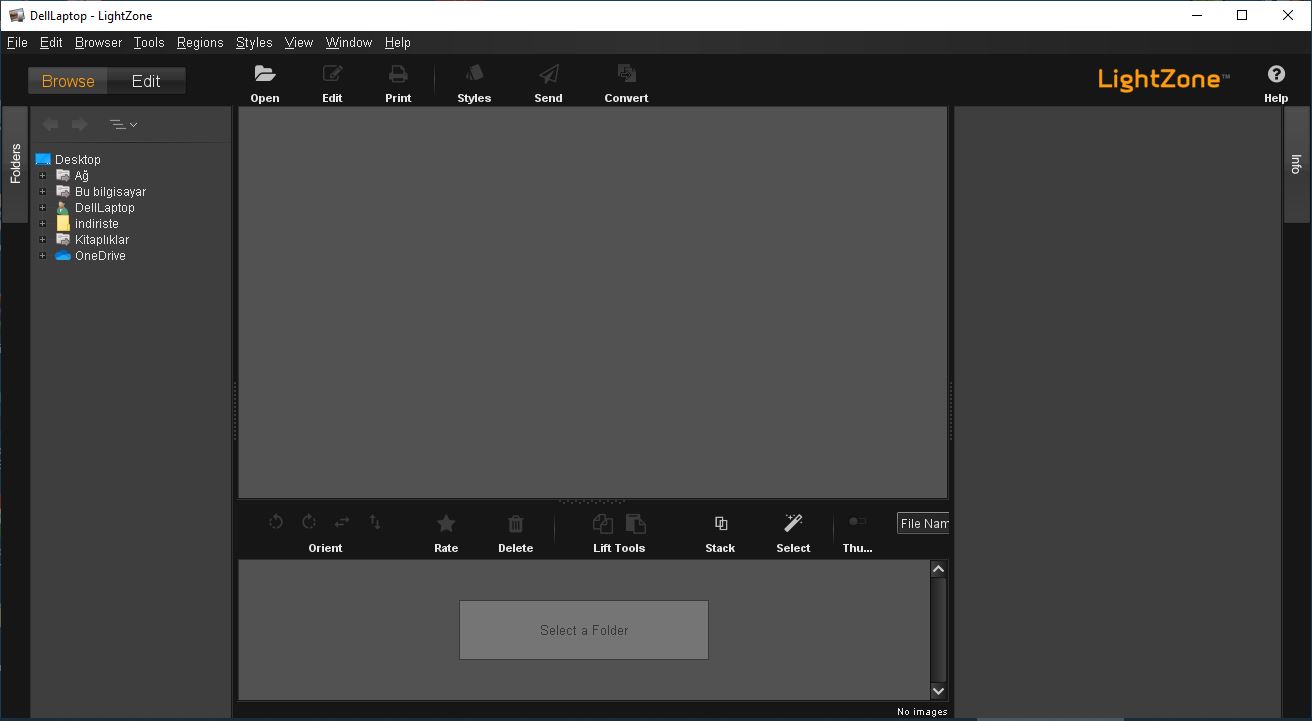The height and width of the screenshot is (721, 1312).
Task: Click the Edit pencil toolbar icon
Action: tap(332, 73)
